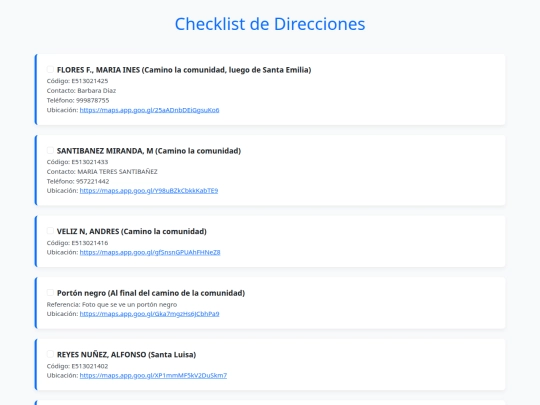The image size is (540, 405).
Task: Check the SANTIBANEZ MIRANDA, M checkbox
Action: pyautogui.click(x=50, y=150)
